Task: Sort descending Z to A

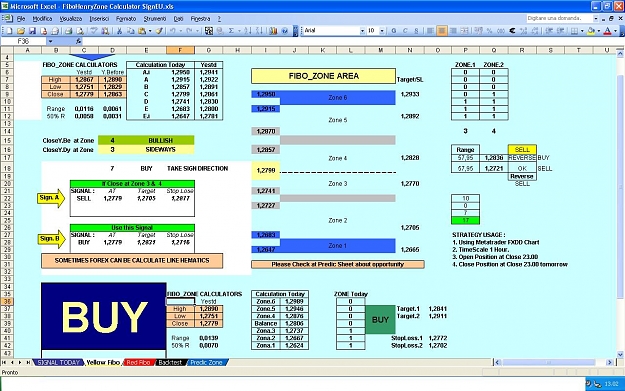Action: 259,31
